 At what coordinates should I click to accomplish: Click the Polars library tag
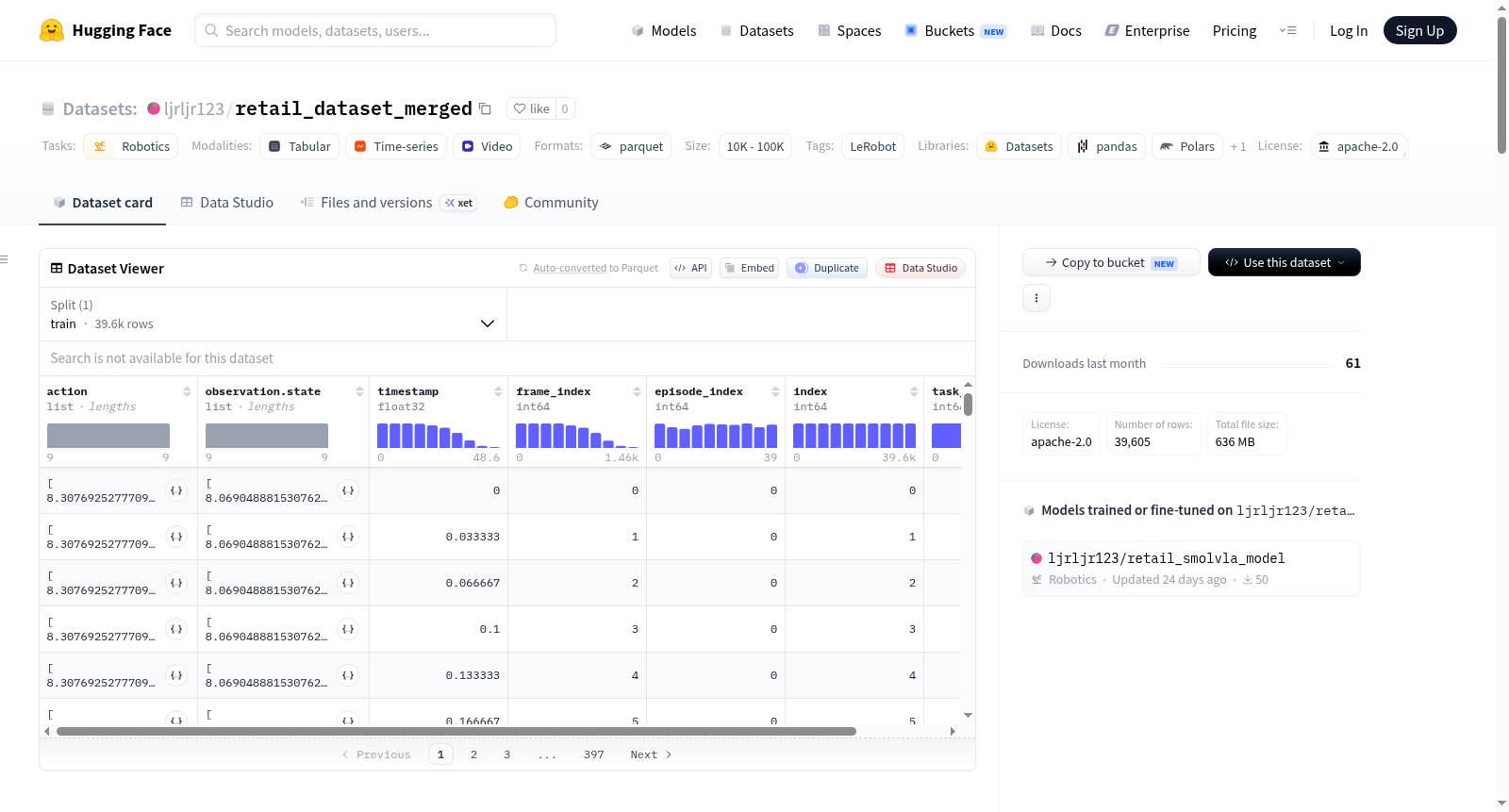[1187, 146]
